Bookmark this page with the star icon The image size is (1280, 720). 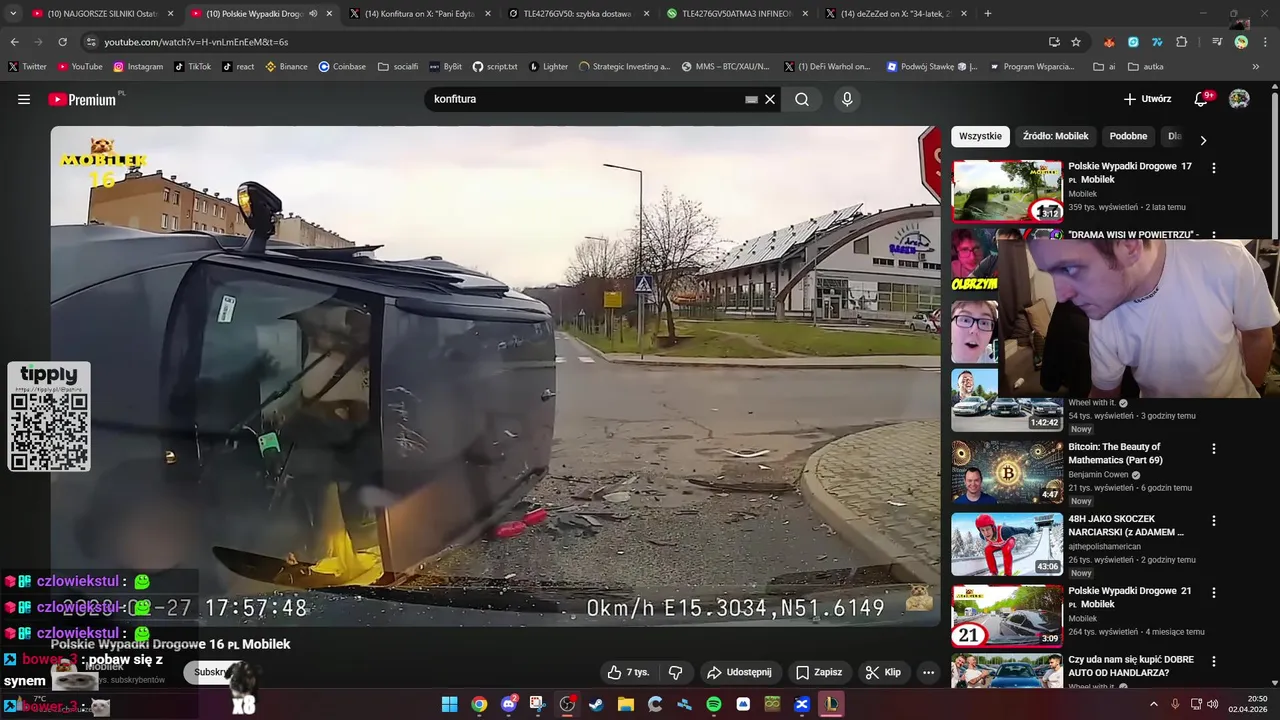(1076, 42)
